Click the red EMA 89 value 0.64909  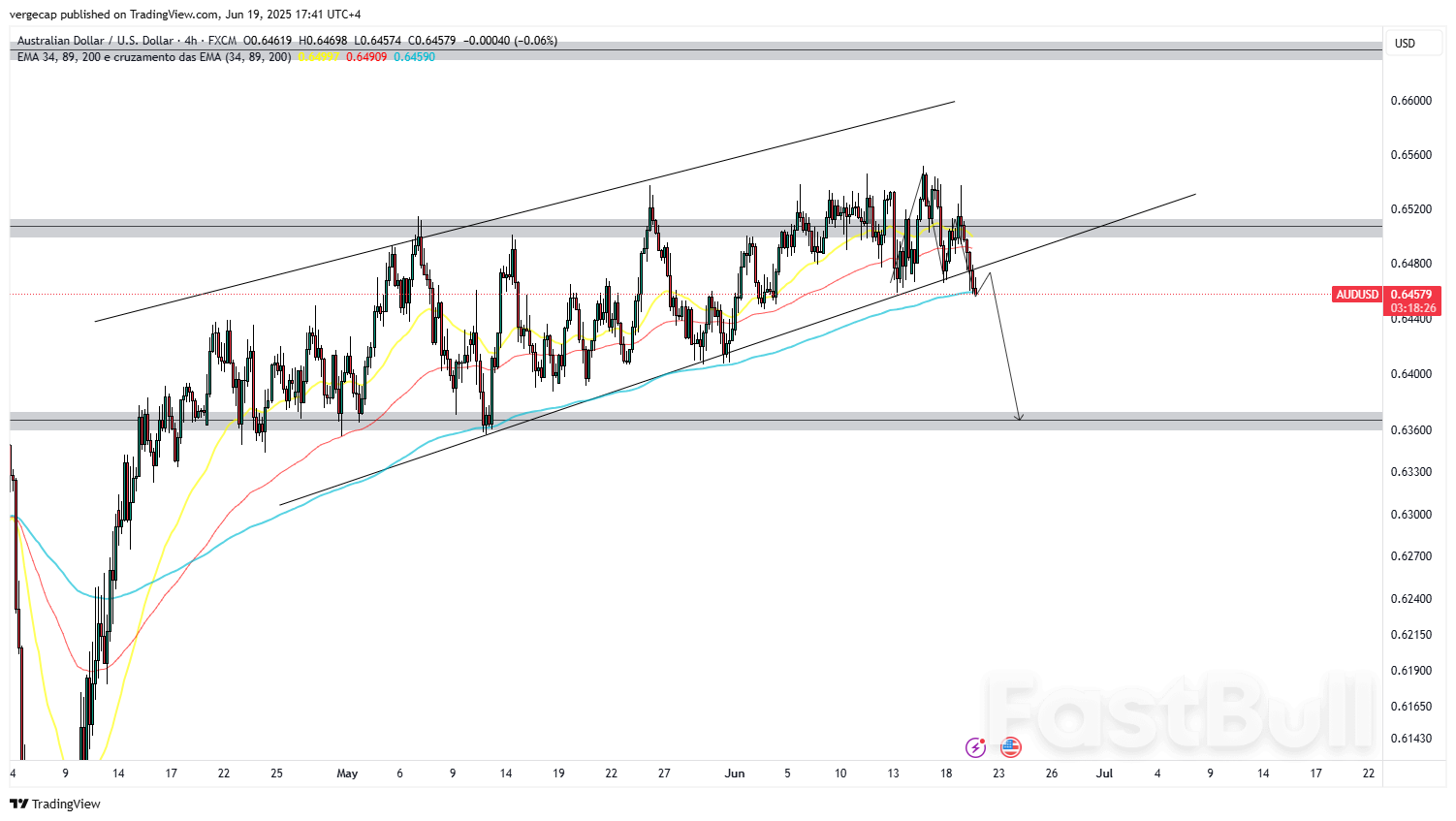[366, 57]
